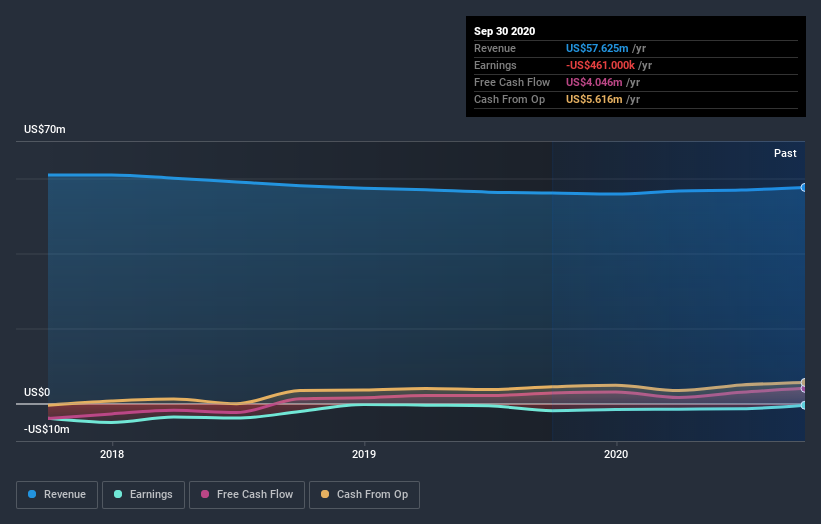Viewport: 821px width, 524px height.
Task: Click the Sep 30 2020 tooltip date
Action: pyautogui.click(x=504, y=31)
